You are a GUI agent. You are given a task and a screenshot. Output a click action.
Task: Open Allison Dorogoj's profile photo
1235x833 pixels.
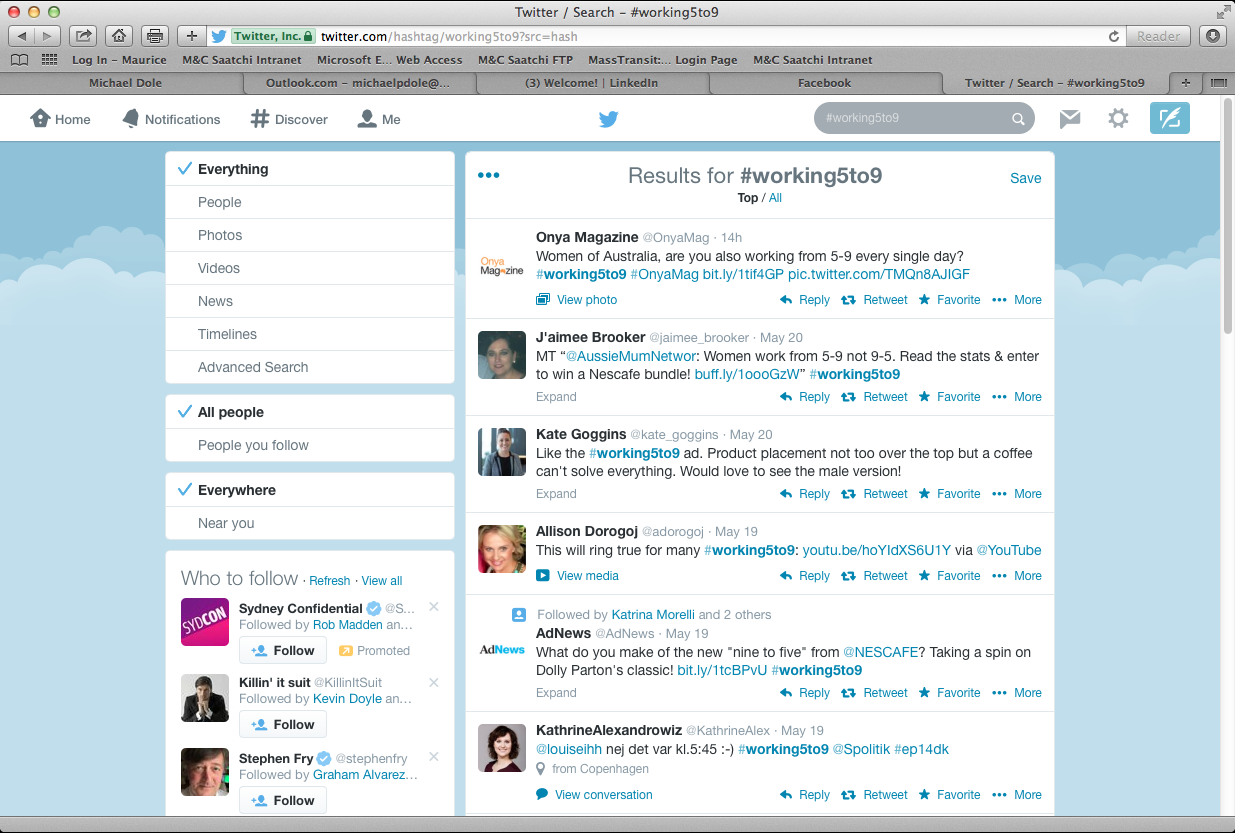[502, 549]
